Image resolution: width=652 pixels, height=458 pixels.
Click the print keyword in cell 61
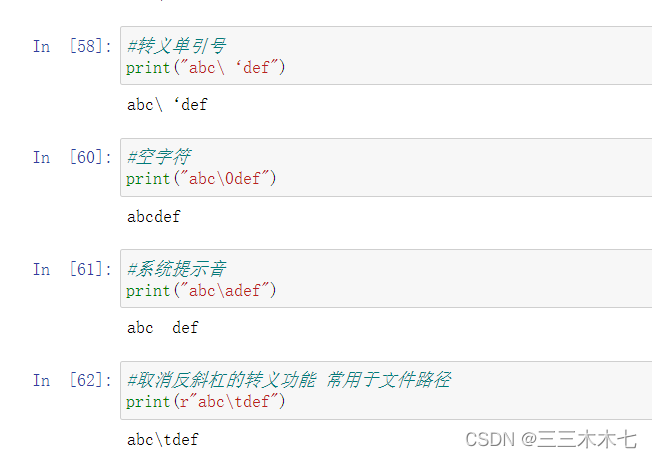coord(148,290)
